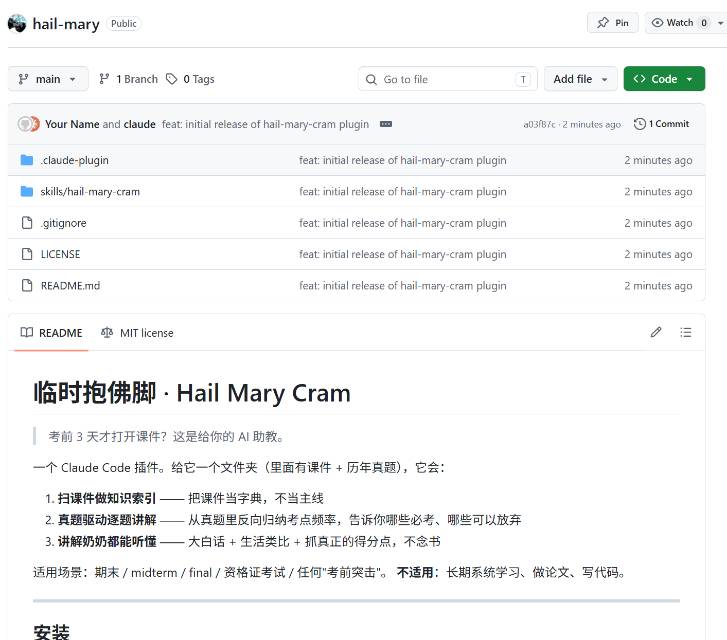The width and height of the screenshot is (727, 640).
Task: Open the latest commit message link
Action: (x=265, y=124)
